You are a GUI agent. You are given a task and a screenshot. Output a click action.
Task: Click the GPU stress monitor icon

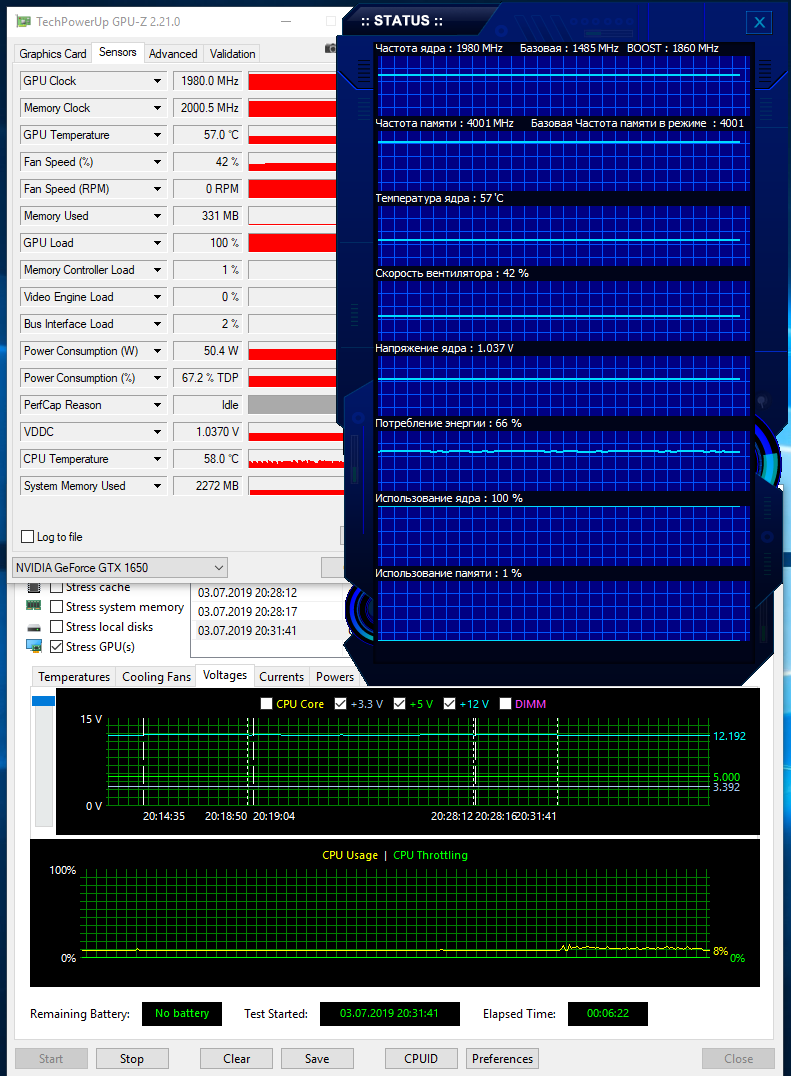pos(34,647)
